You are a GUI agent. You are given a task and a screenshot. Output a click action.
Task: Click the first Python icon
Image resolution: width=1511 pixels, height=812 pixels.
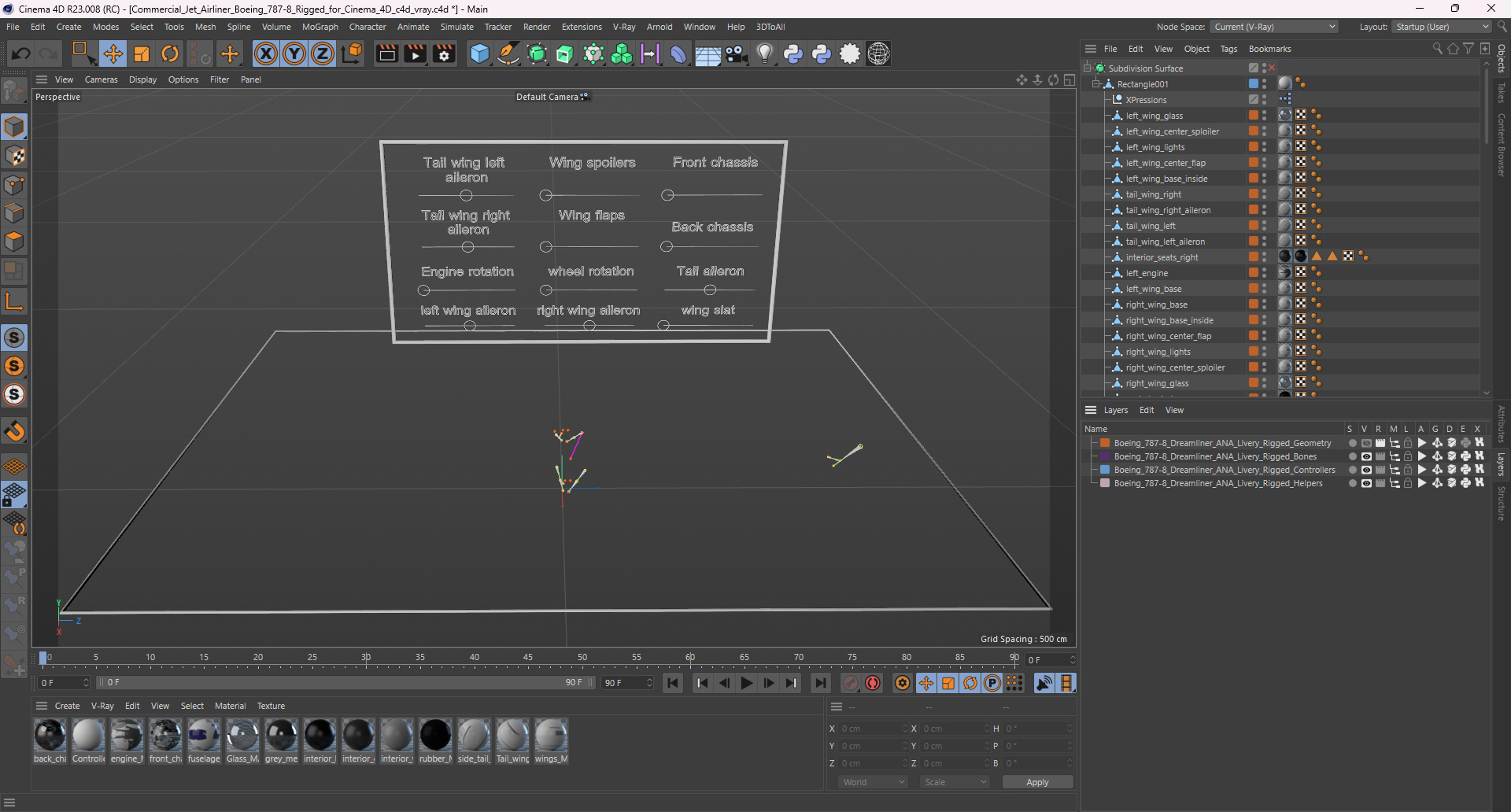[x=793, y=54]
